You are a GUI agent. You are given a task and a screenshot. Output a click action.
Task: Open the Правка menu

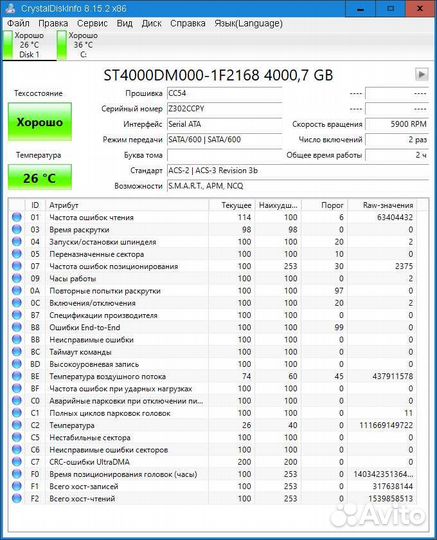click(x=53, y=23)
